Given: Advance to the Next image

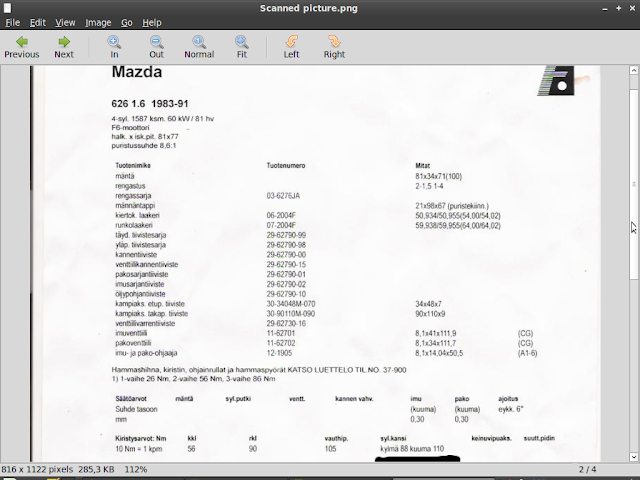Looking at the screenshot, I should point(64,47).
